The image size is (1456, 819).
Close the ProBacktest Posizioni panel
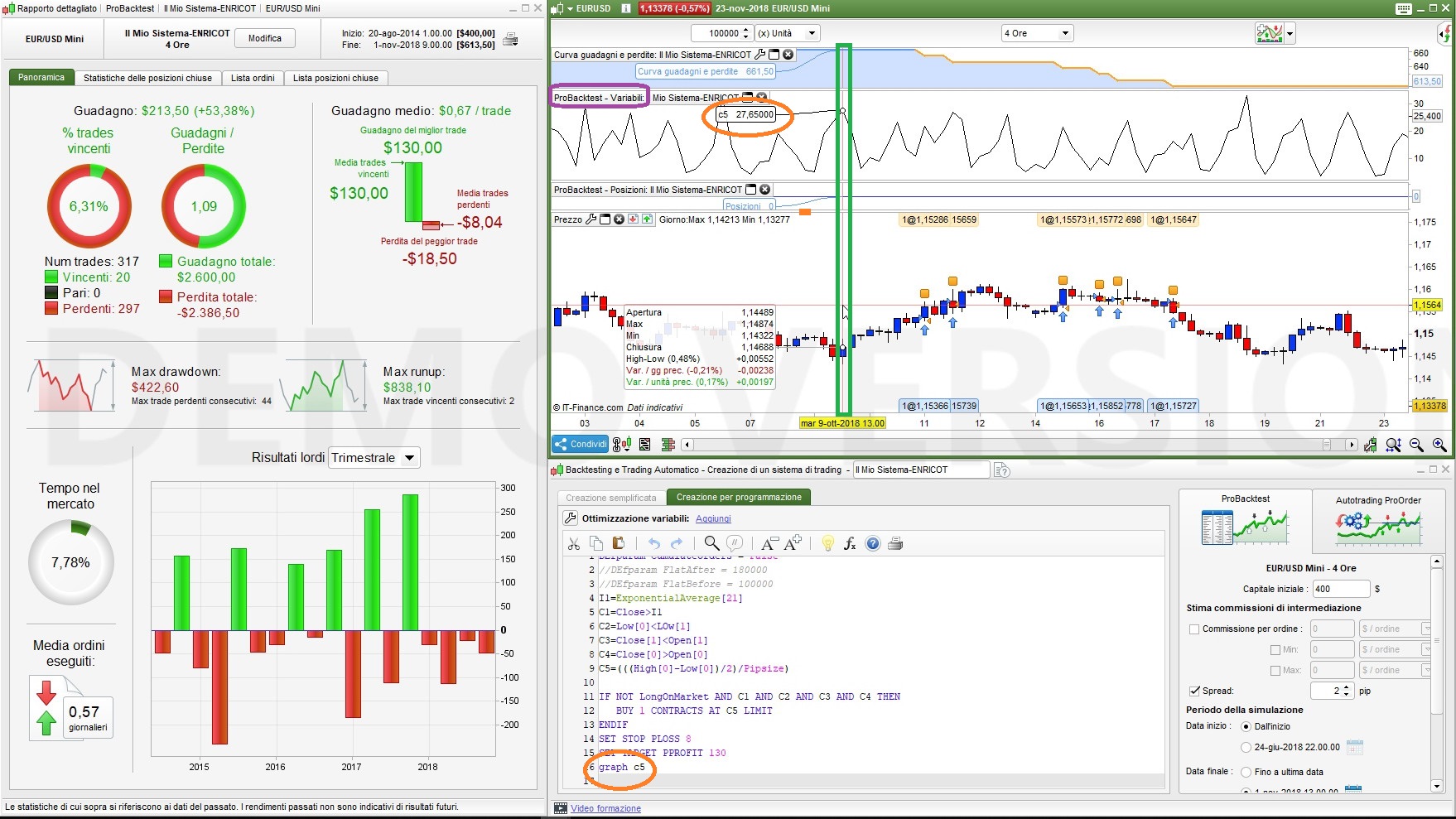coord(764,190)
